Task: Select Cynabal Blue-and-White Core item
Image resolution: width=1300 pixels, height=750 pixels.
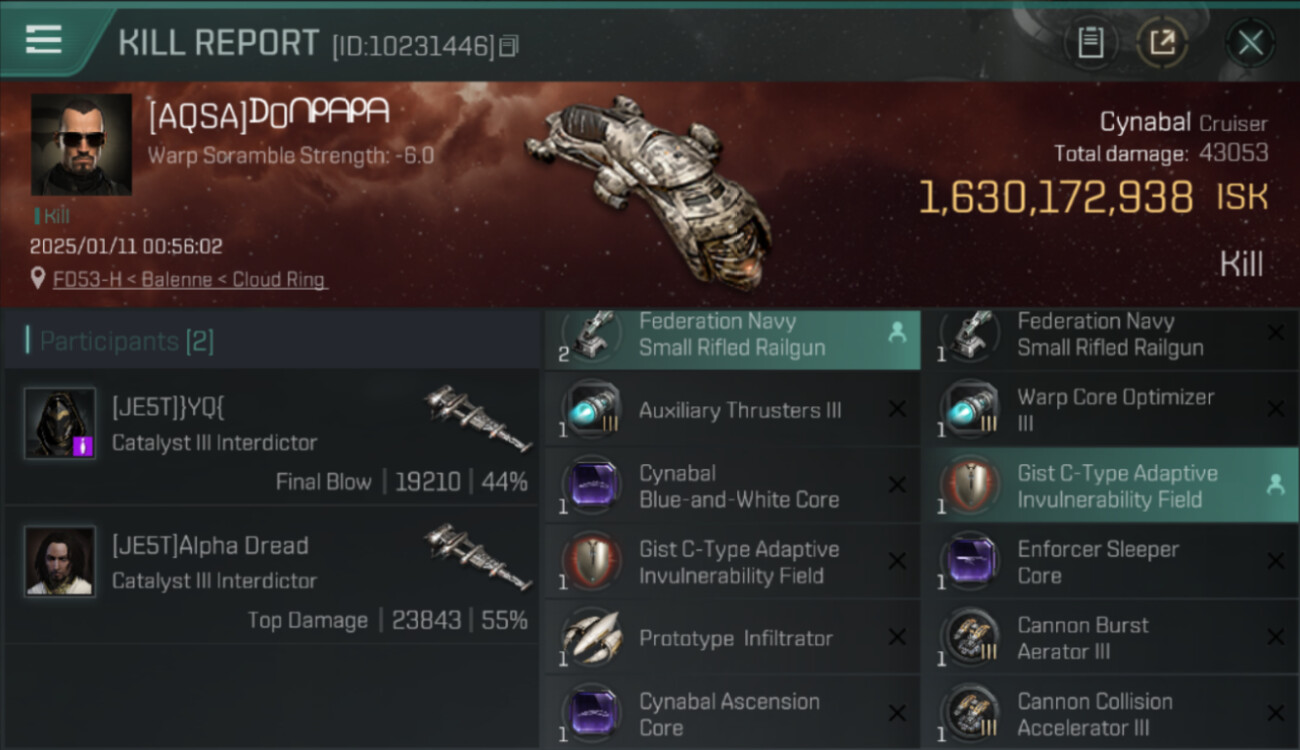Action: click(x=730, y=486)
